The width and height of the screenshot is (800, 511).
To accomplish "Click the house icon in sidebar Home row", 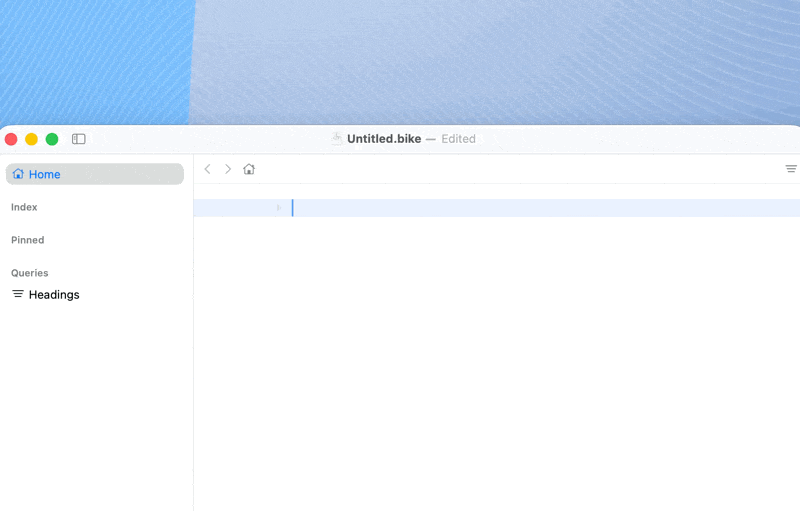I will [x=18, y=174].
